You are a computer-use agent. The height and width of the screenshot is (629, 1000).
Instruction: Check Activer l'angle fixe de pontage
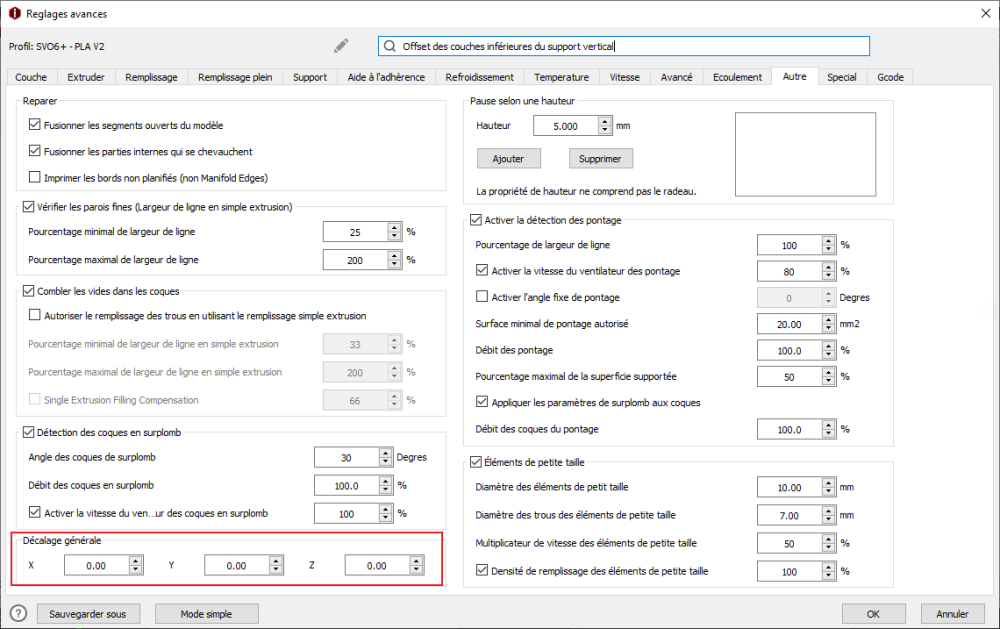(482, 296)
